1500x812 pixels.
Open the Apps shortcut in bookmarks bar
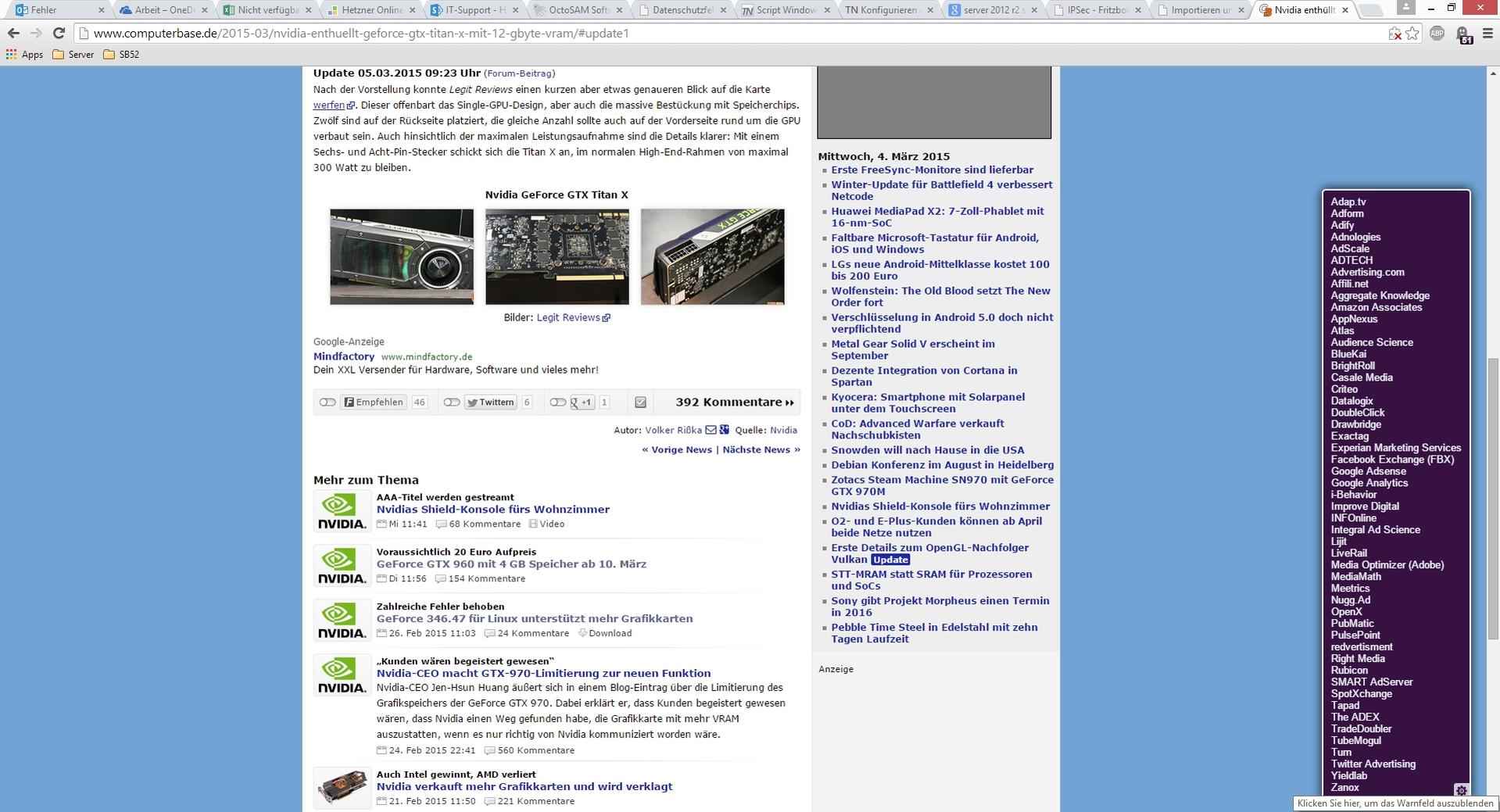click(24, 55)
